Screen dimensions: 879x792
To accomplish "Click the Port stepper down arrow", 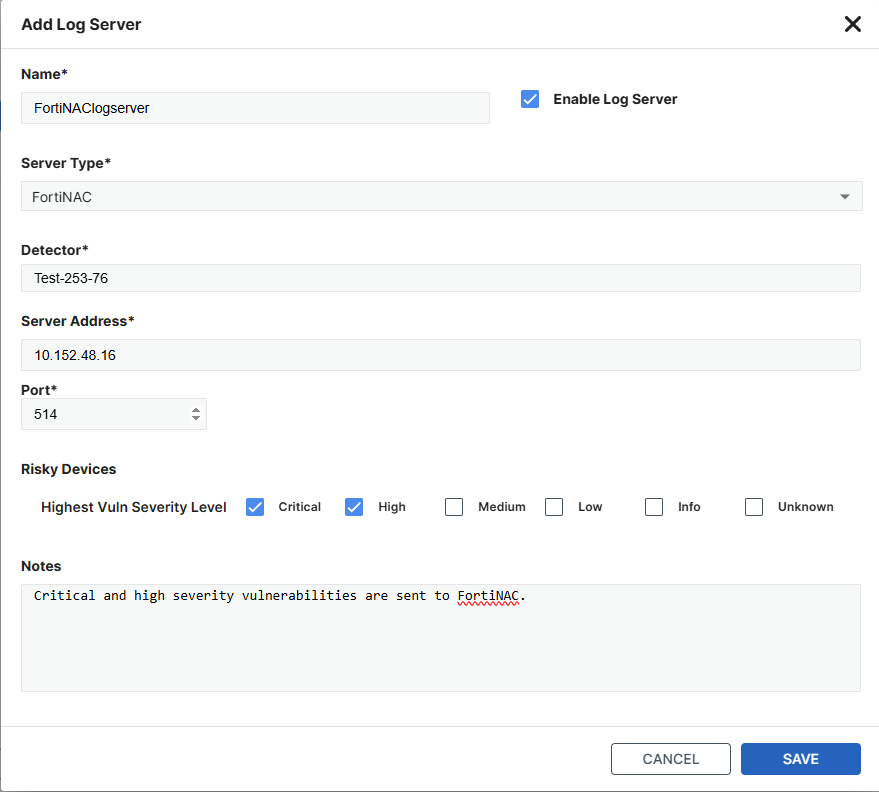I will [196, 419].
